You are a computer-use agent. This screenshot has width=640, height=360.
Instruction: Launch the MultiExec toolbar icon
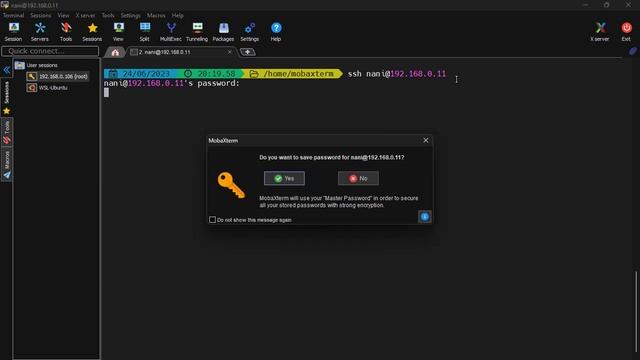click(171, 32)
